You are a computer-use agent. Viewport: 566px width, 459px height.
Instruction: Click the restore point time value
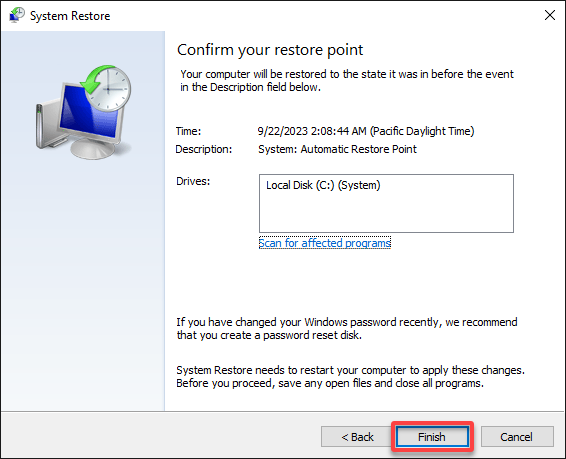coord(366,131)
